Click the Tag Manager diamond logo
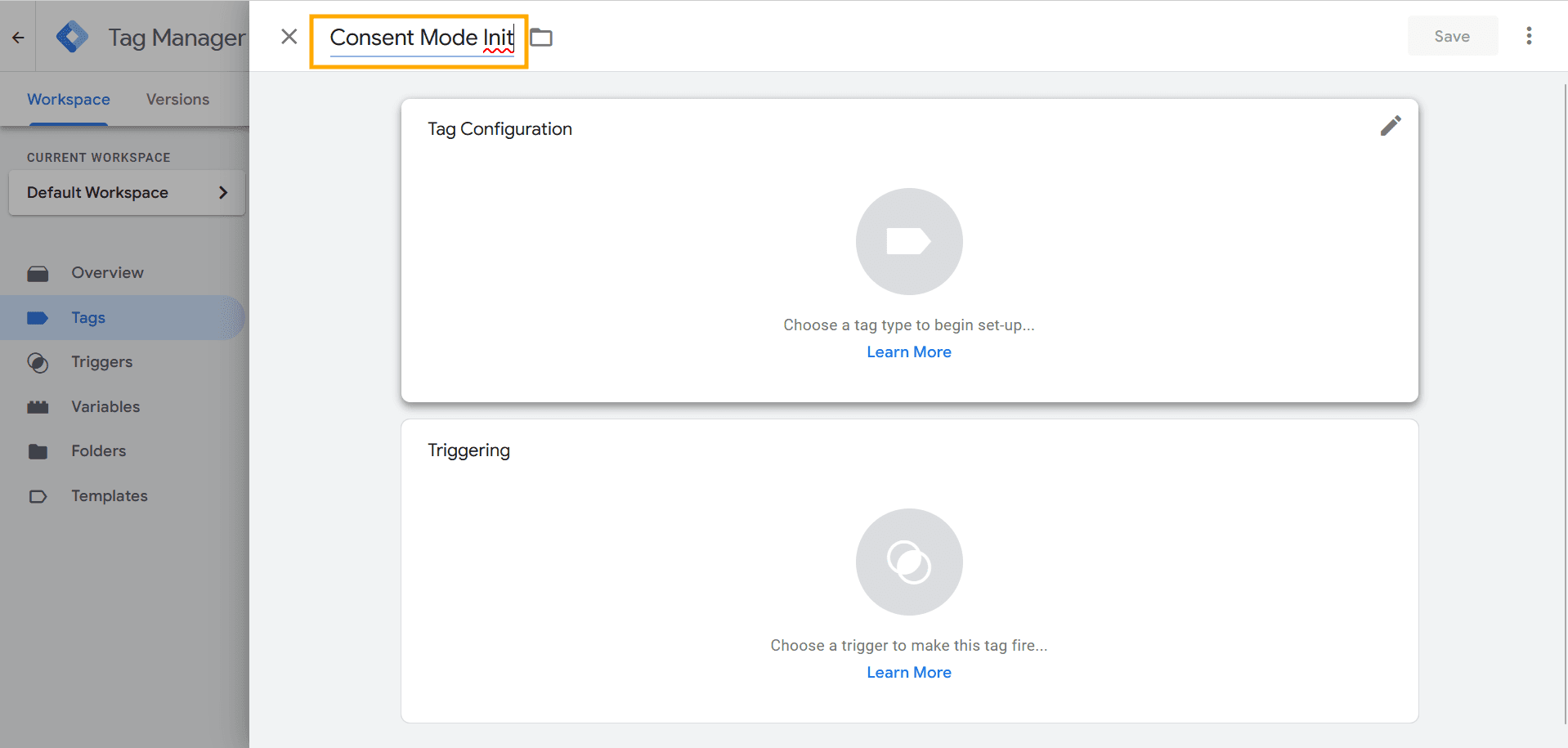The height and width of the screenshot is (748, 1568). pyautogui.click(x=72, y=37)
